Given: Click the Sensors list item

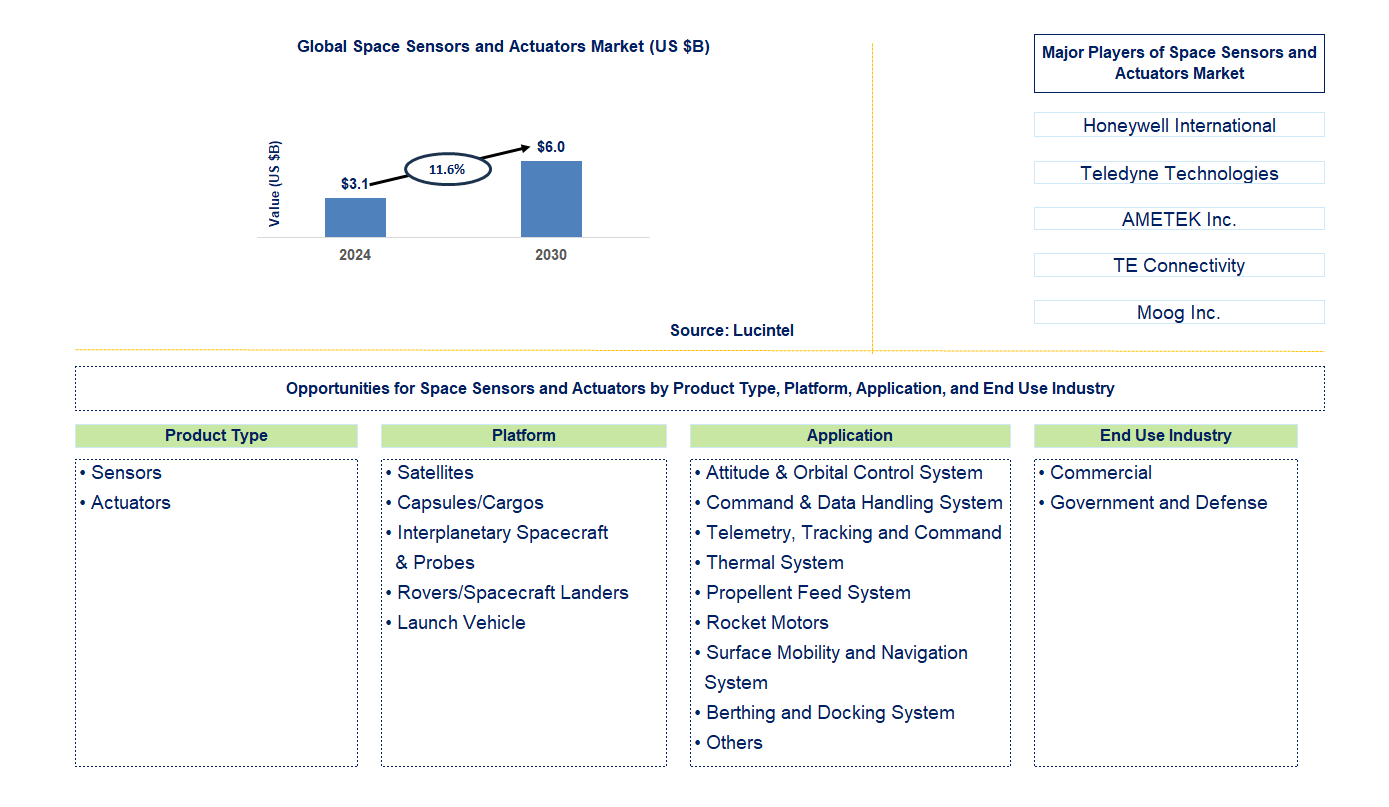Looking at the screenshot, I should (120, 473).
